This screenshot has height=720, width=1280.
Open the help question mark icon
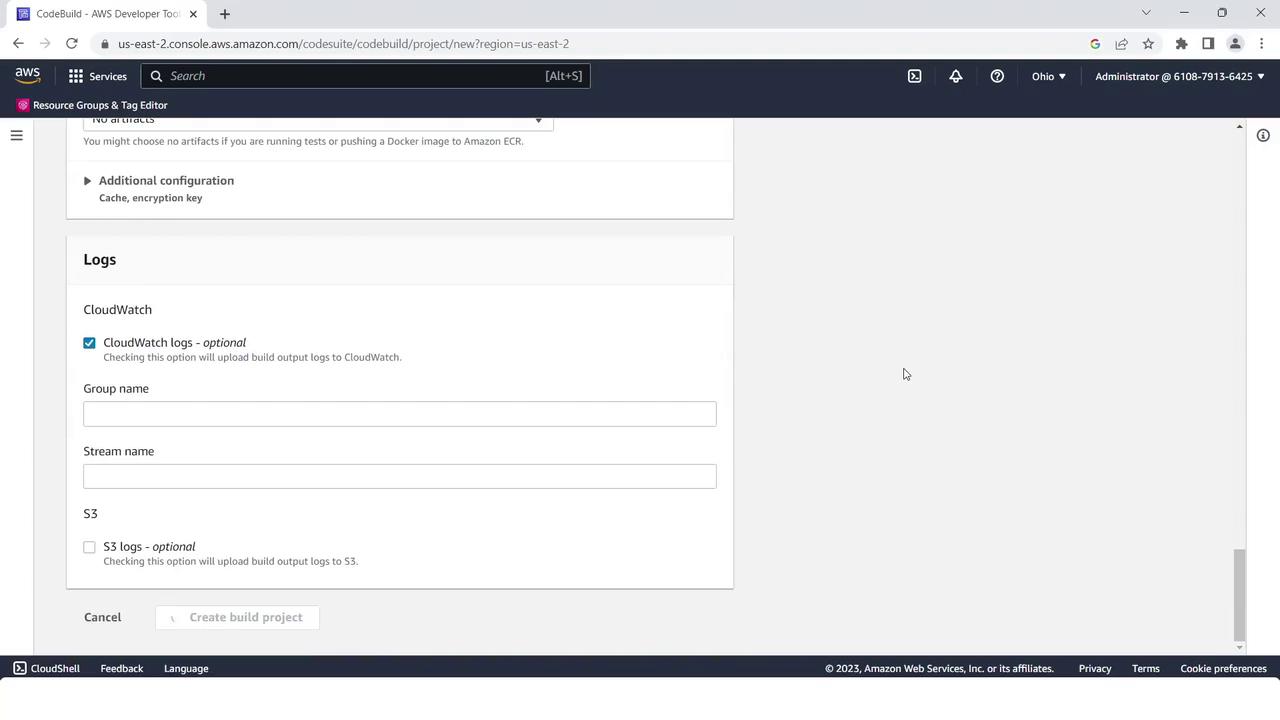pyautogui.click(x=997, y=76)
